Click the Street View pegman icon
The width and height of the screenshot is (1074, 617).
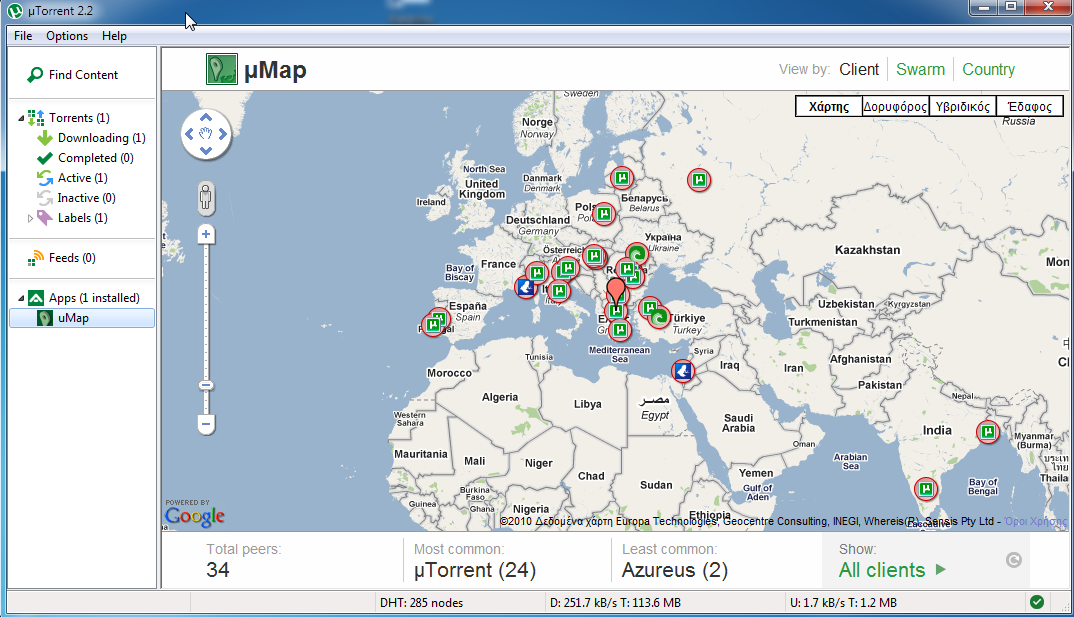click(x=205, y=199)
